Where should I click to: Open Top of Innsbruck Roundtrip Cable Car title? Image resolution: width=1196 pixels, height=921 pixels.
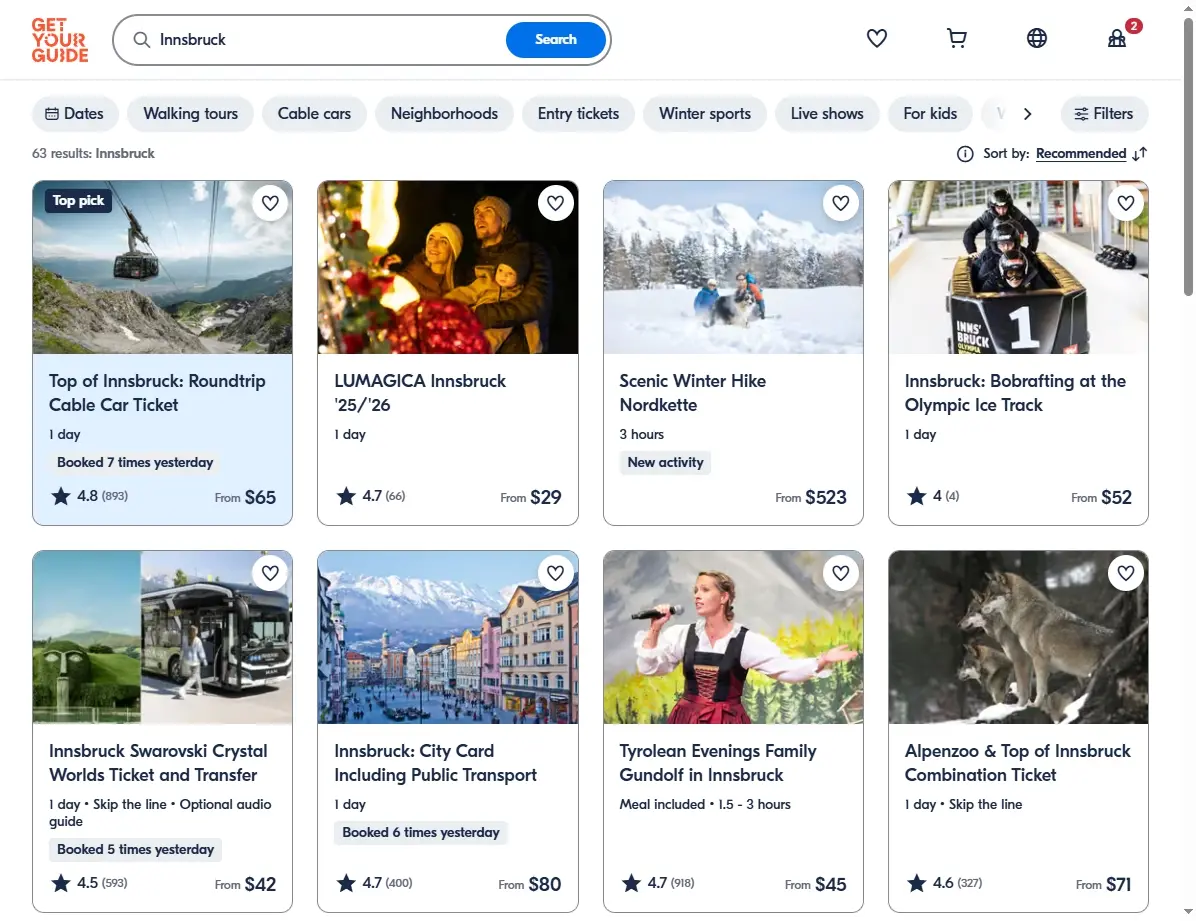[157, 393]
